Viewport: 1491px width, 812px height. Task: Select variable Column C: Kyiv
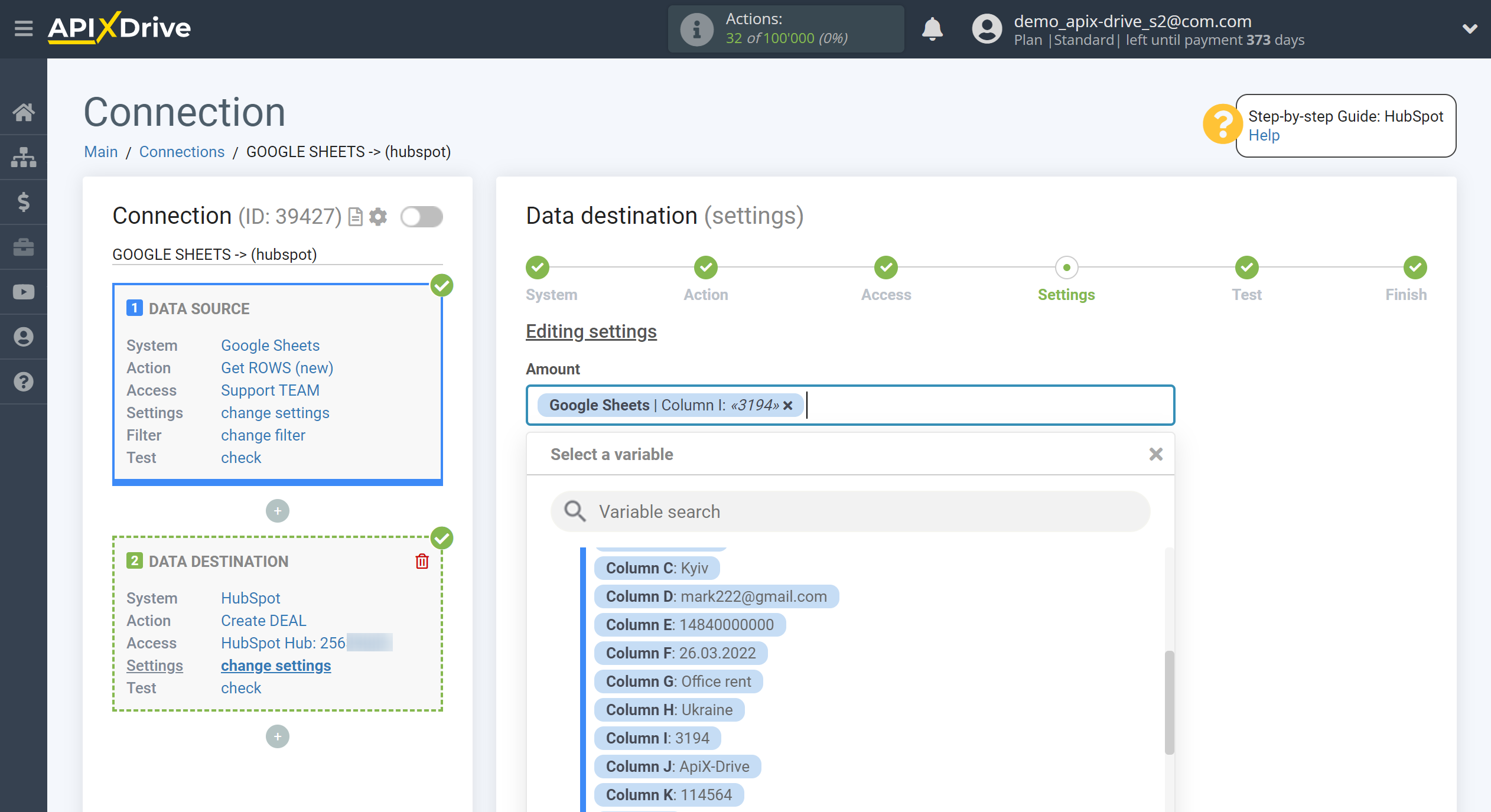click(657, 568)
